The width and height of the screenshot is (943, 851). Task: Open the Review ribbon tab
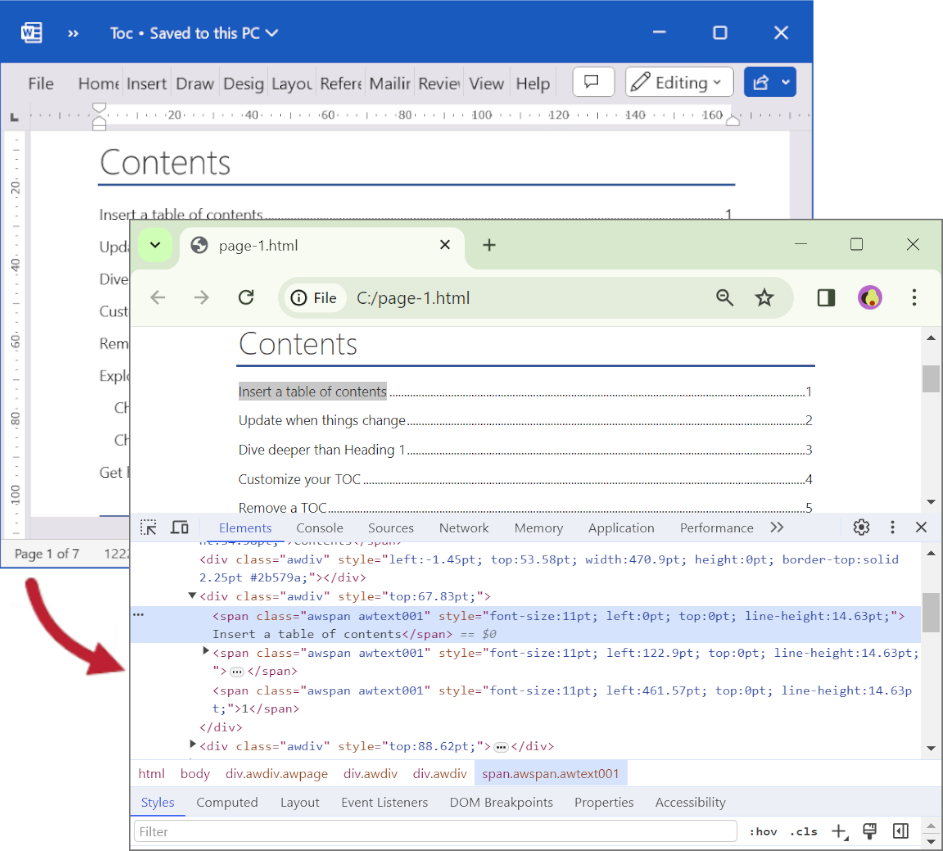[439, 84]
